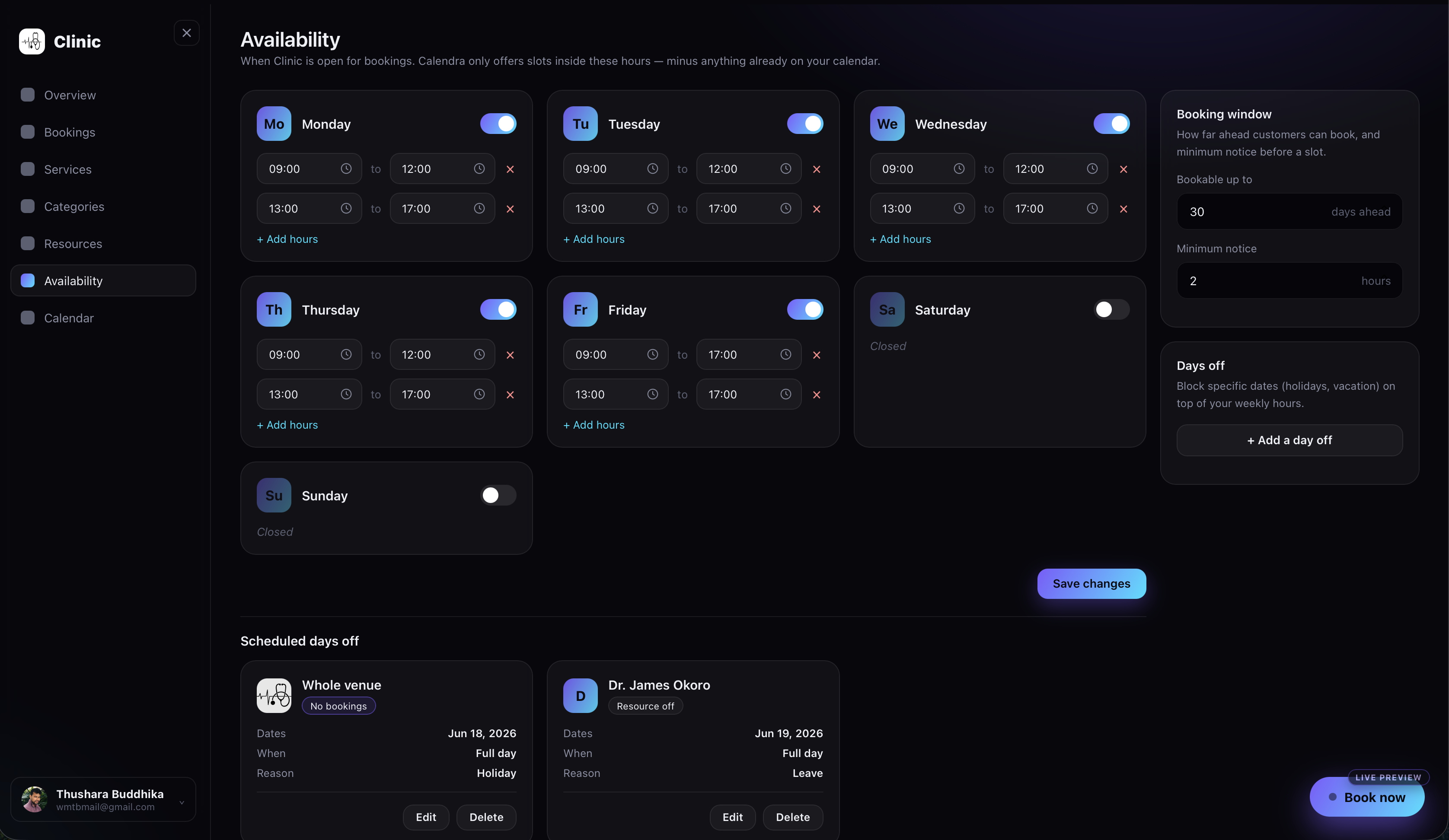
Task: Delete Thursday 13:00 to 17:00 slot
Action: coord(510,395)
